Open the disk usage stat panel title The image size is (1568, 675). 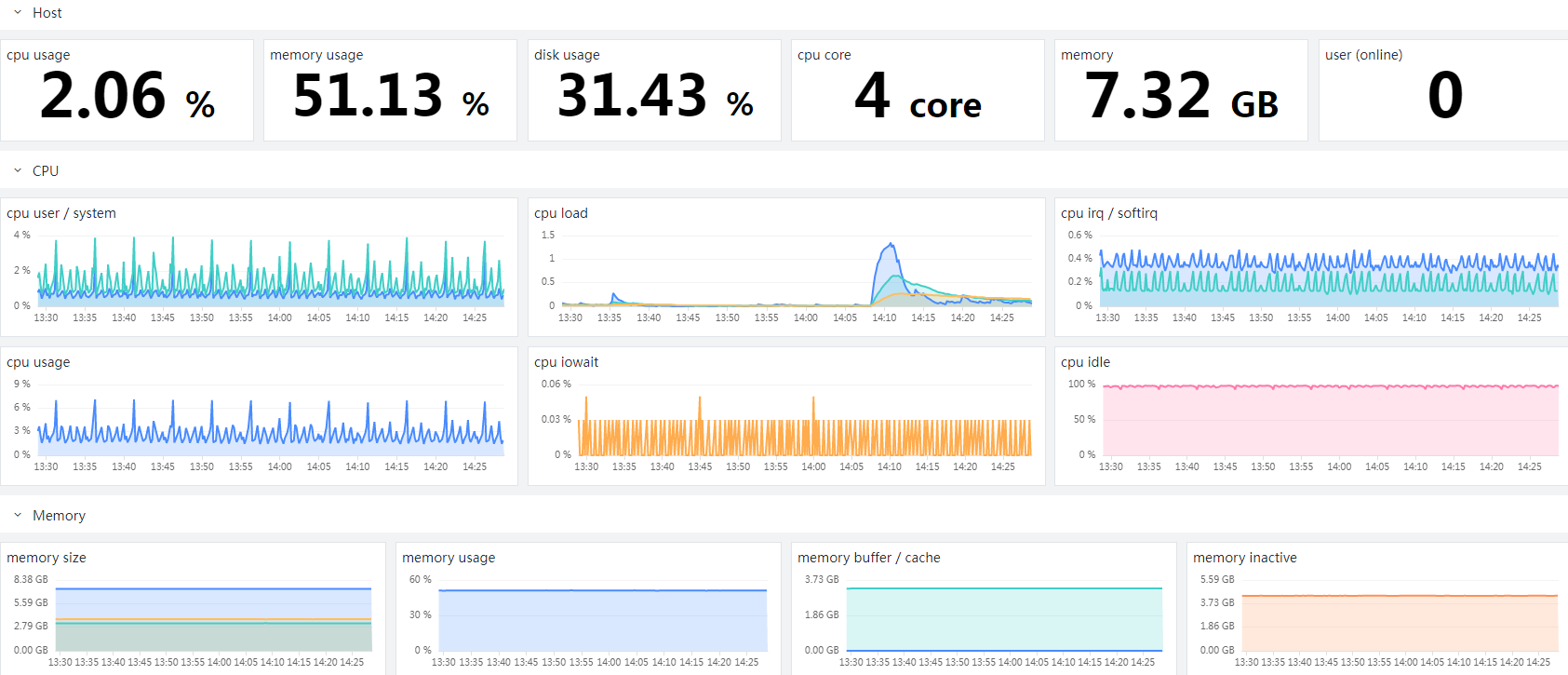coord(567,55)
